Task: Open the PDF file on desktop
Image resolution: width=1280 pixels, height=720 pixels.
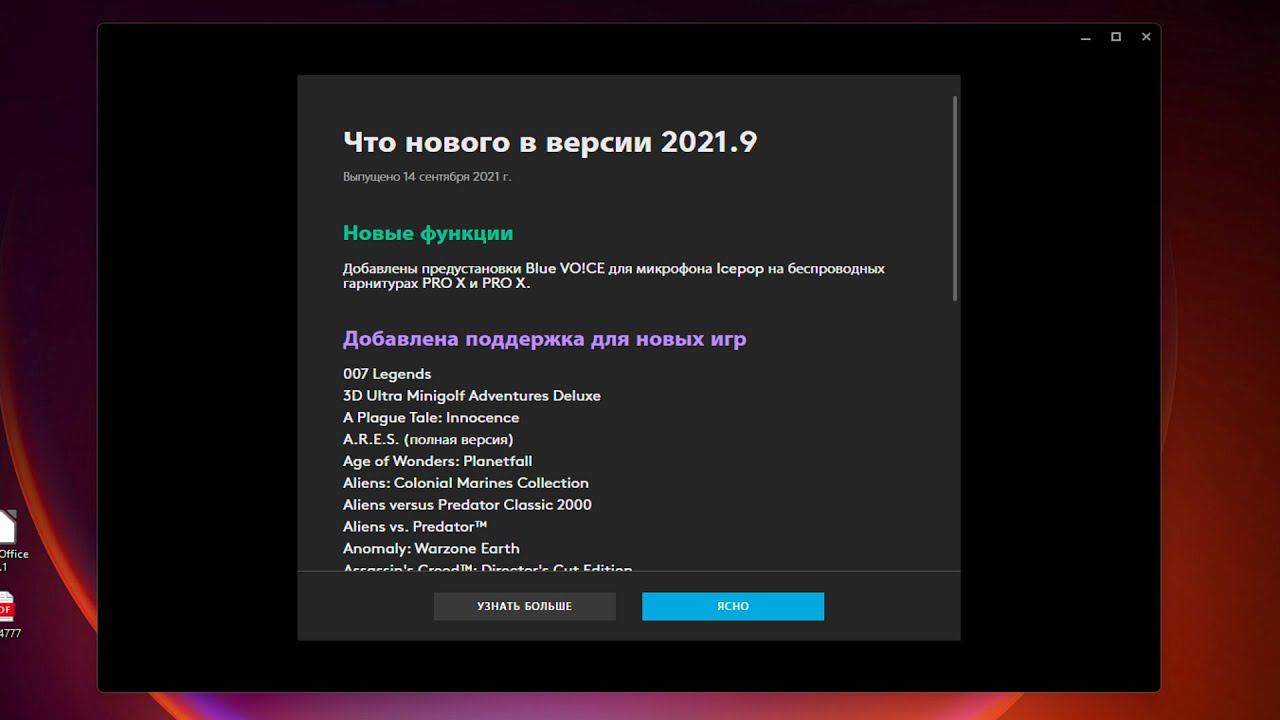Action: pos(6,614)
